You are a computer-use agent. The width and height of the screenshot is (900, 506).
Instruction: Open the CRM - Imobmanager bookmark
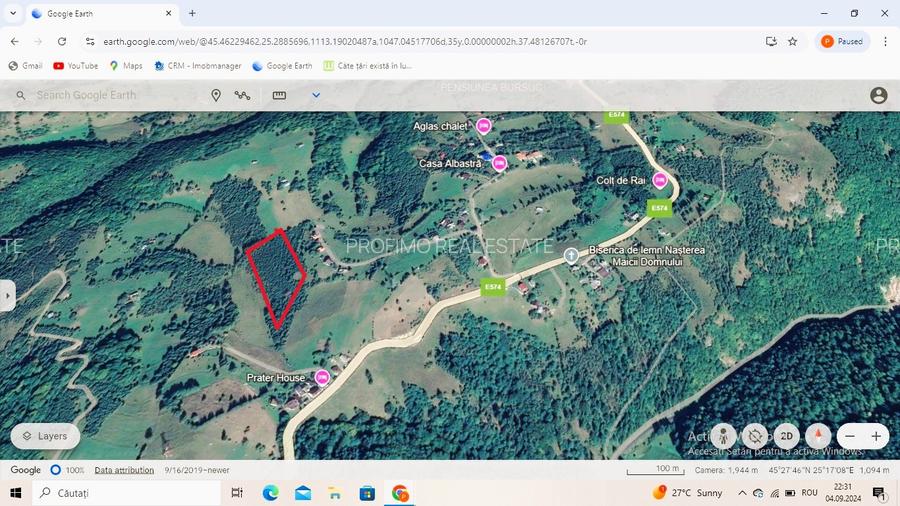198,66
